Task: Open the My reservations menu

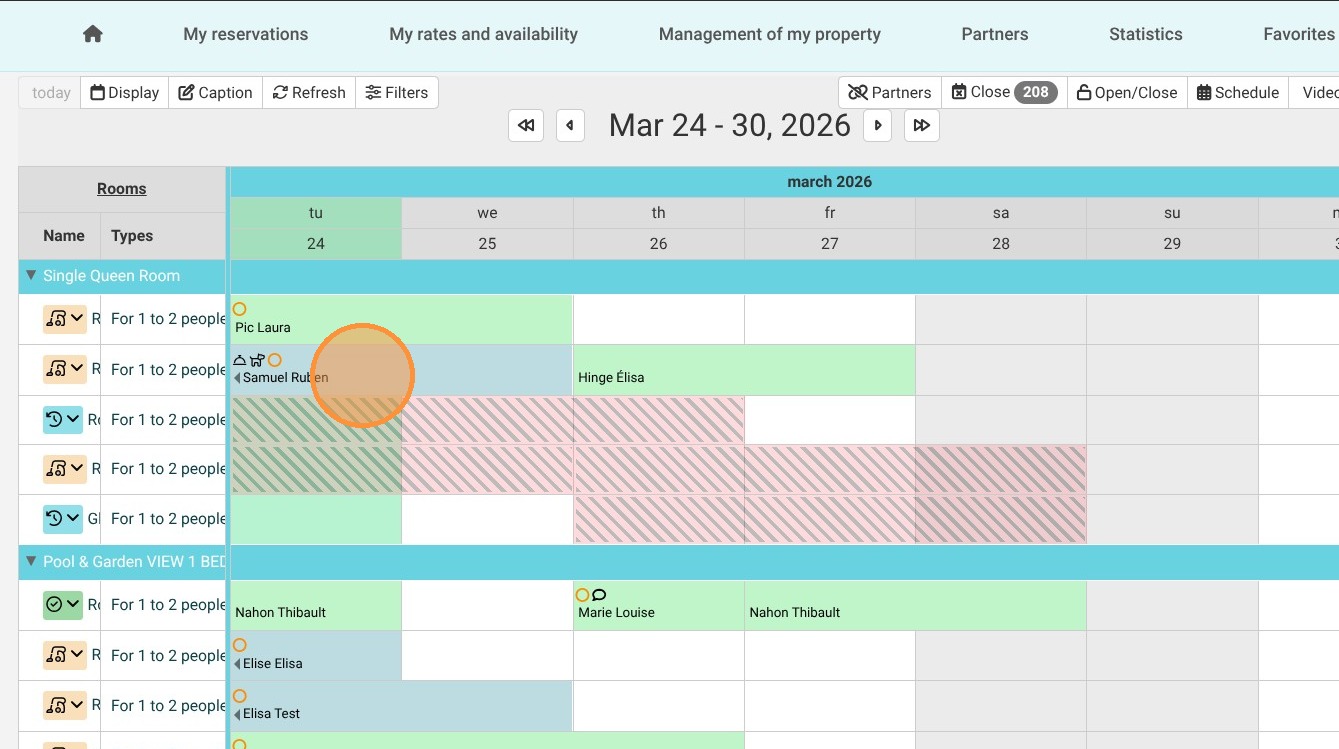Action: click(x=245, y=34)
